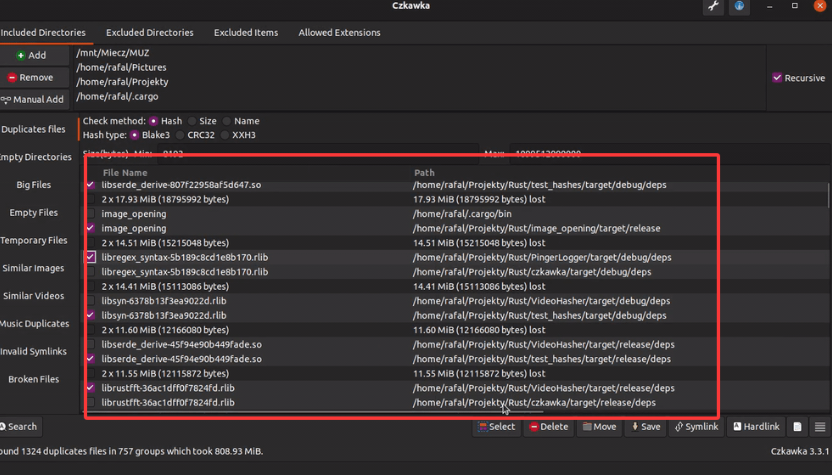The height and width of the screenshot is (475, 832).
Task: Choose Size as the check method
Action: coord(192,121)
